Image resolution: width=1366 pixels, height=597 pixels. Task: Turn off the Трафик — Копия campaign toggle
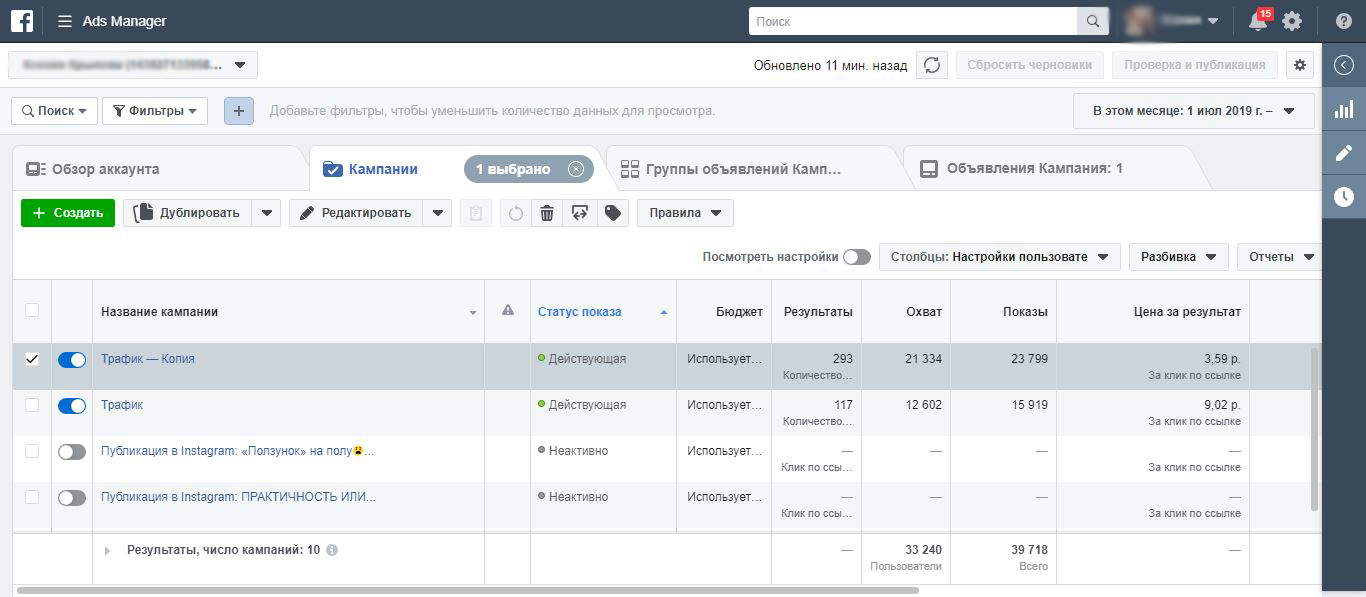coord(72,360)
